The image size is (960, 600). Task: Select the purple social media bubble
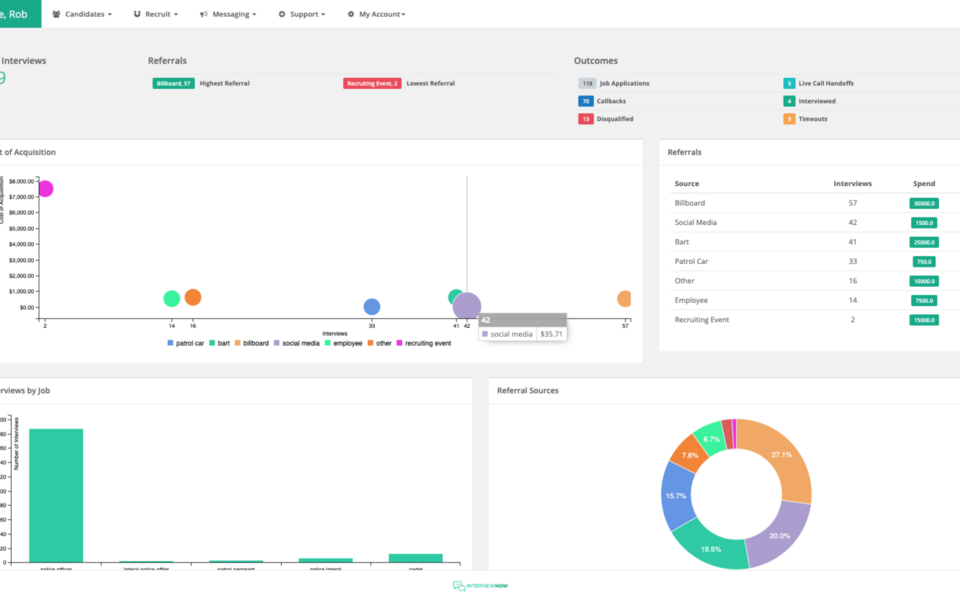(467, 306)
